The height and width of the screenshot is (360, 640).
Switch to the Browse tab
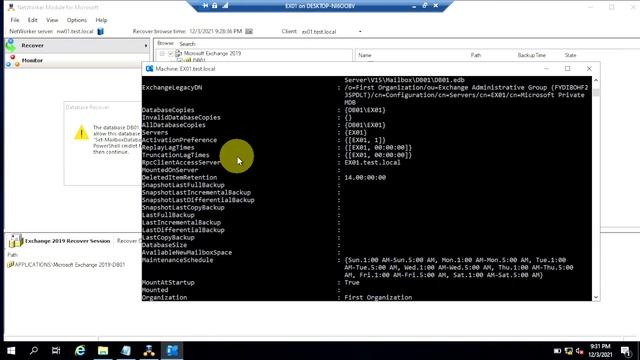pyautogui.click(x=165, y=43)
